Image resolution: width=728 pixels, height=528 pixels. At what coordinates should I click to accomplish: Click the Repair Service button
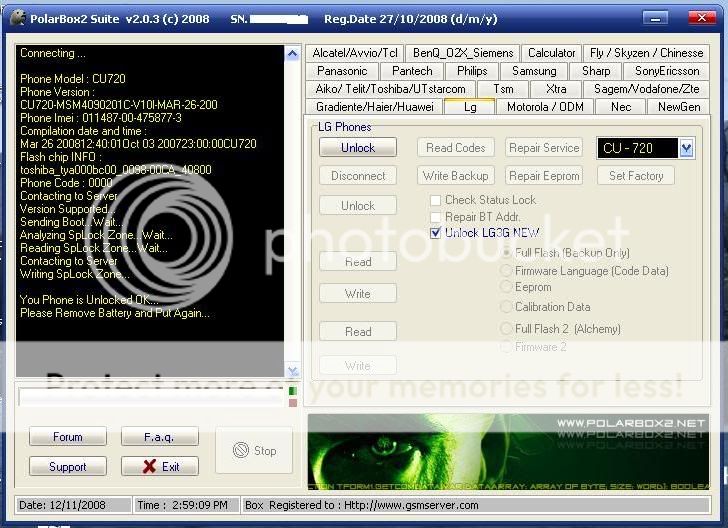tap(544, 148)
